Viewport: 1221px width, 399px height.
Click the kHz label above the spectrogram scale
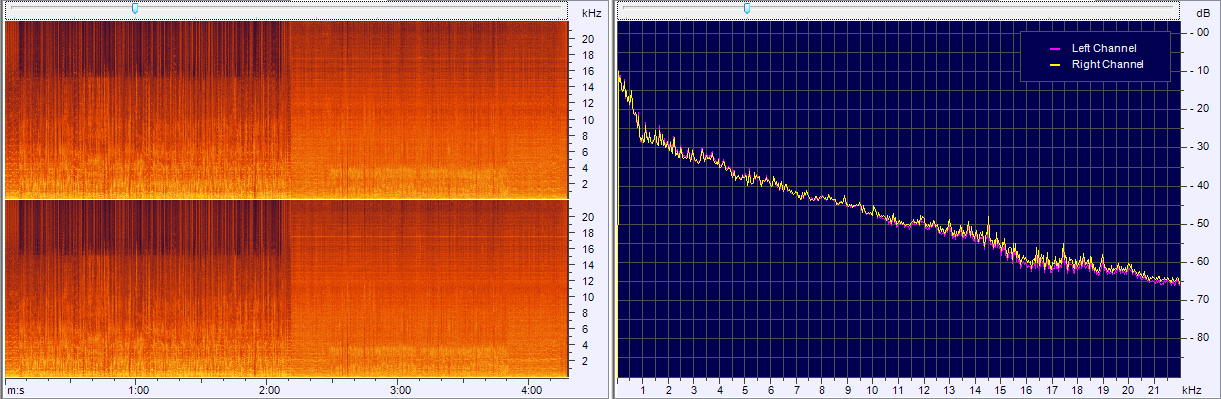point(591,12)
